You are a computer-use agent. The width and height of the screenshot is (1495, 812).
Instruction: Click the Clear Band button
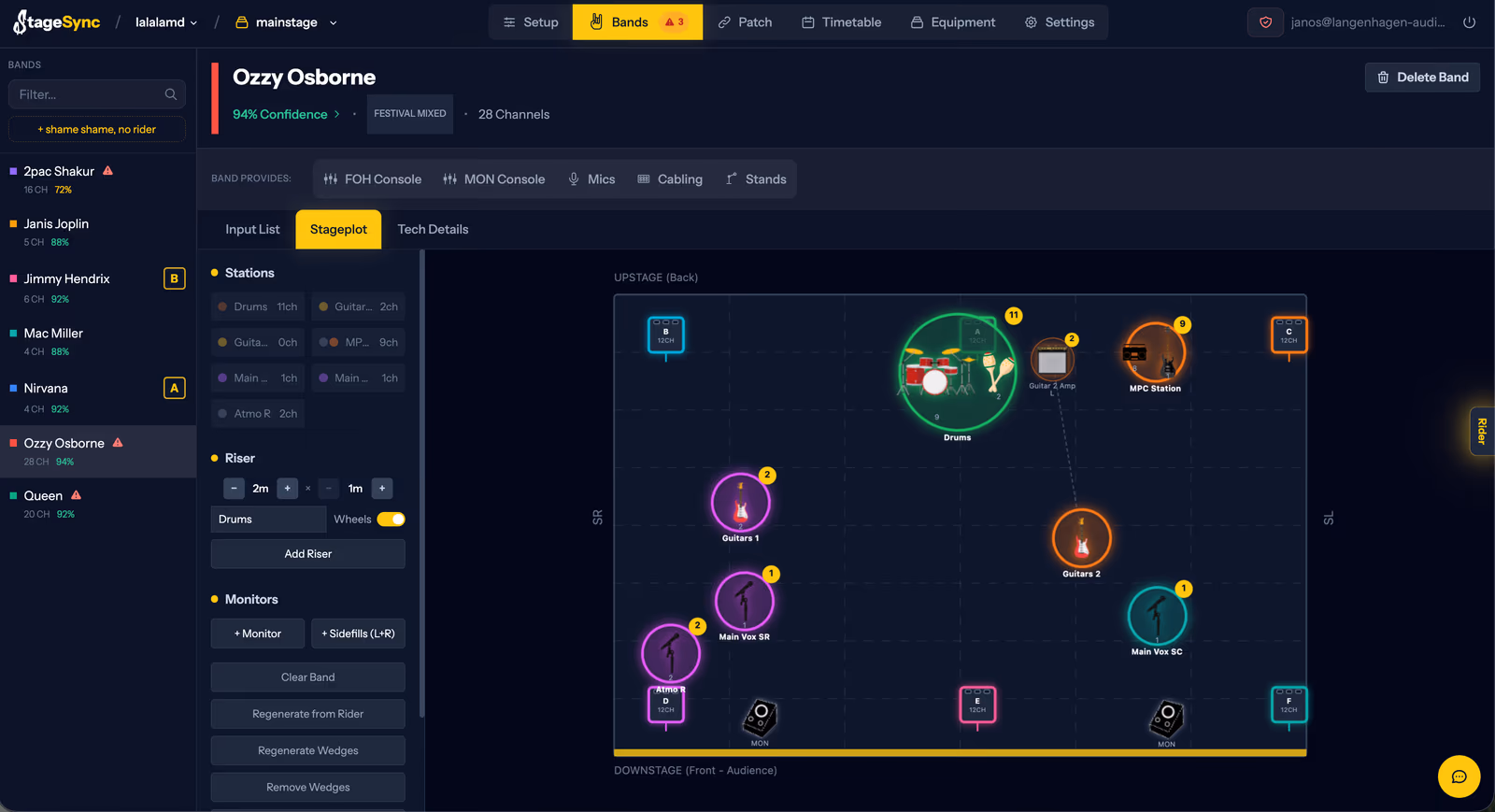click(x=308, y=677)
